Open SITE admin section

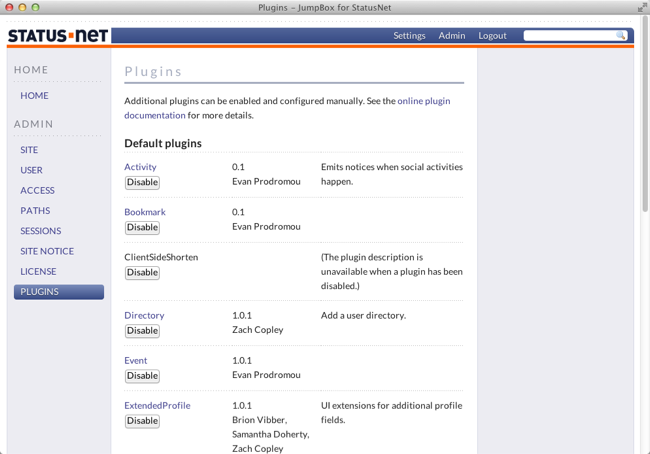pos(29,150)
